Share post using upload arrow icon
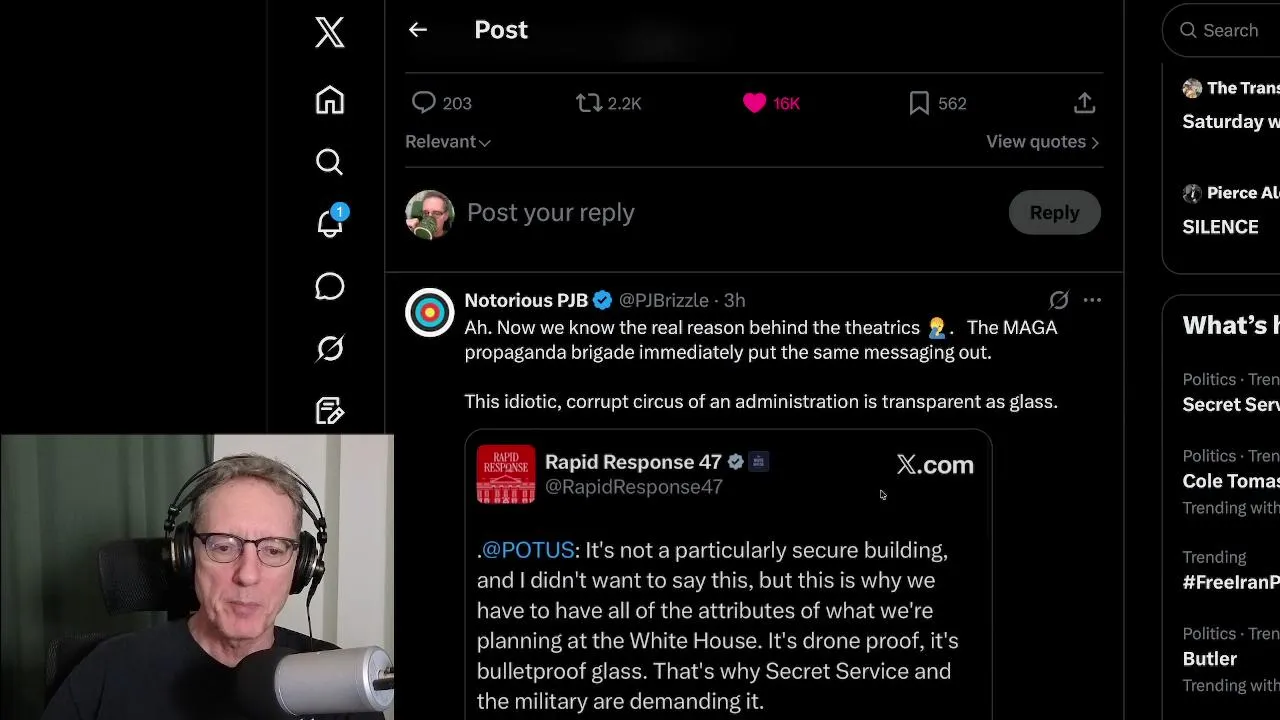This screenshot has width=1280, height=720. (x=1084, y=103)
